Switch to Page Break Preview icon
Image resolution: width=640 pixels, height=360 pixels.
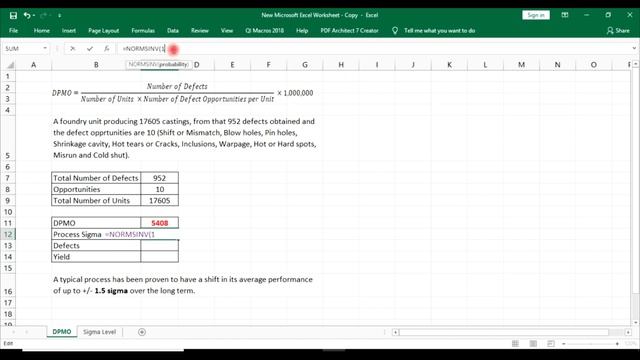coord(551,344)
